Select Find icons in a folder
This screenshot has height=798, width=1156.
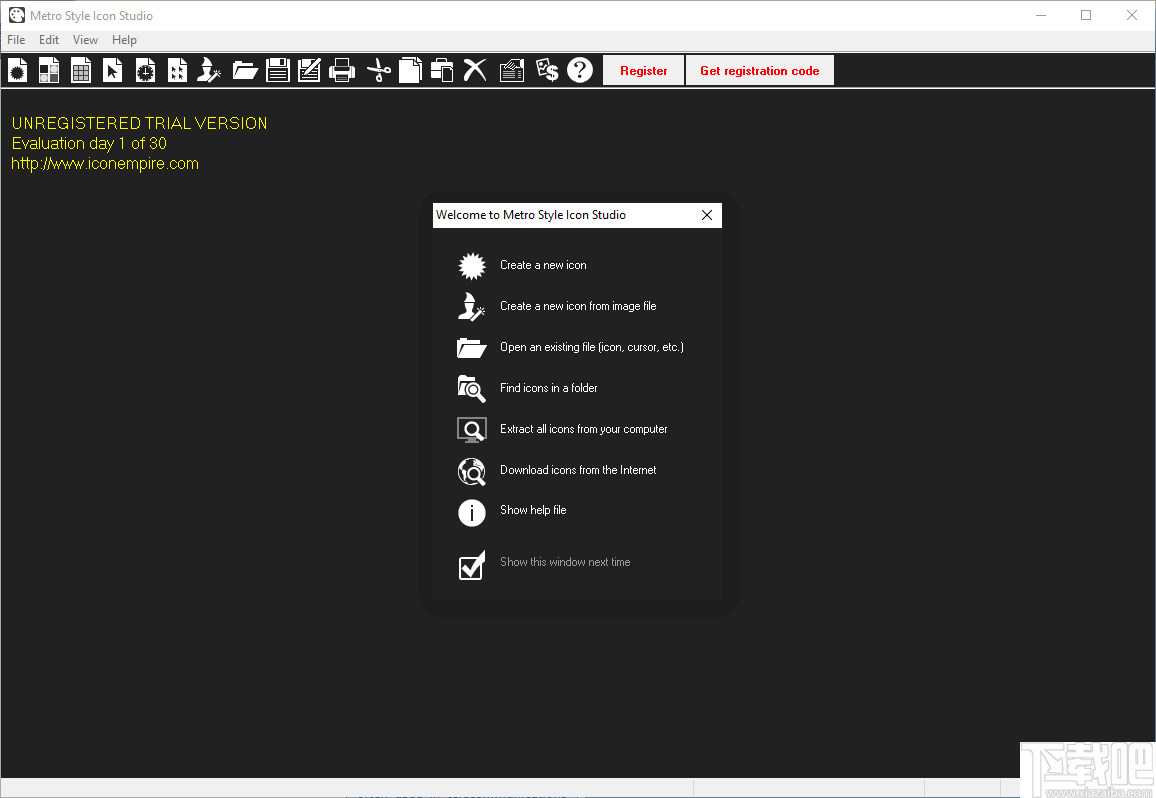pyautogui.click(x=549, y=388)
